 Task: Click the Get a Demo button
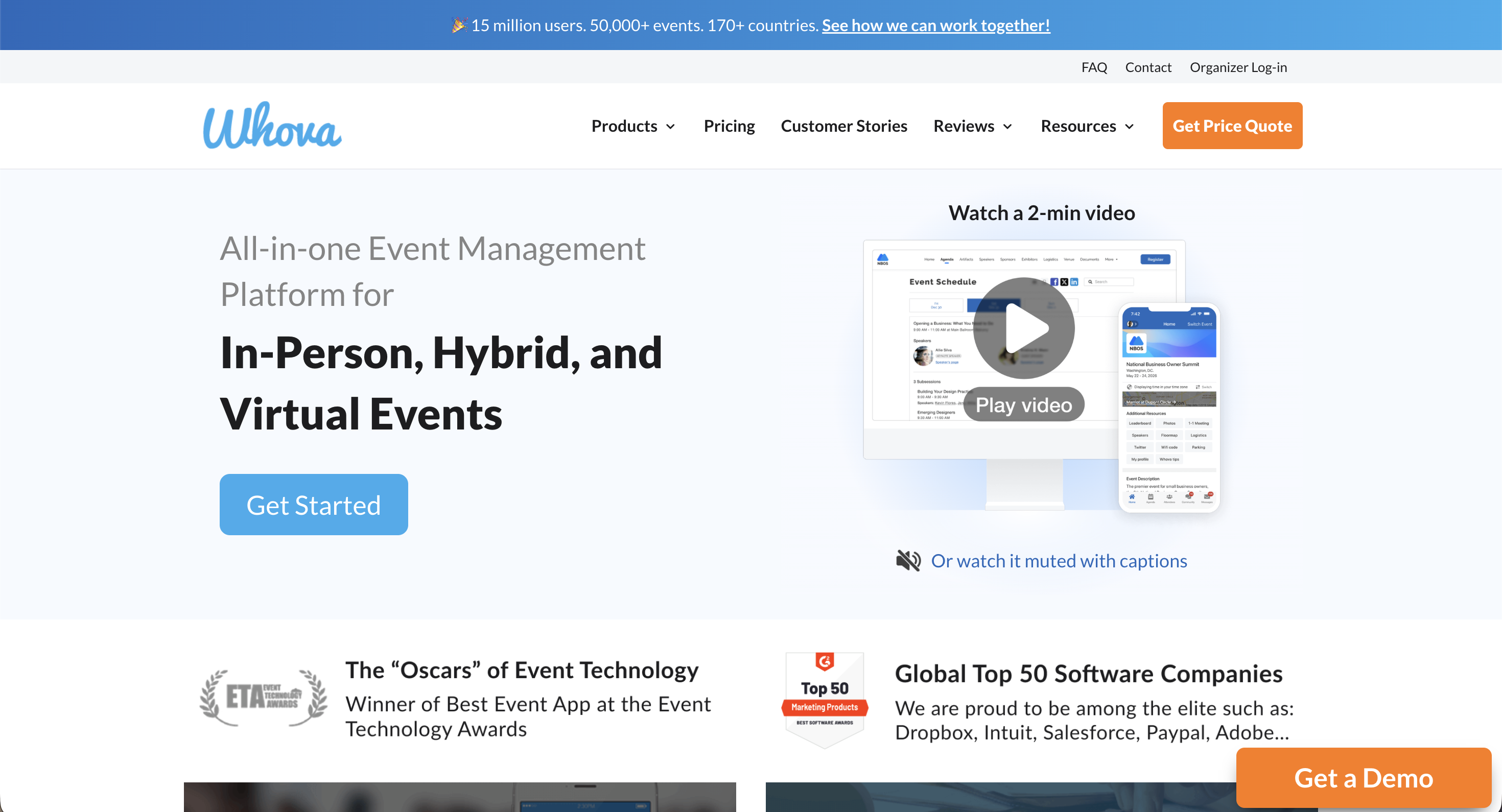coord(1363,778)
